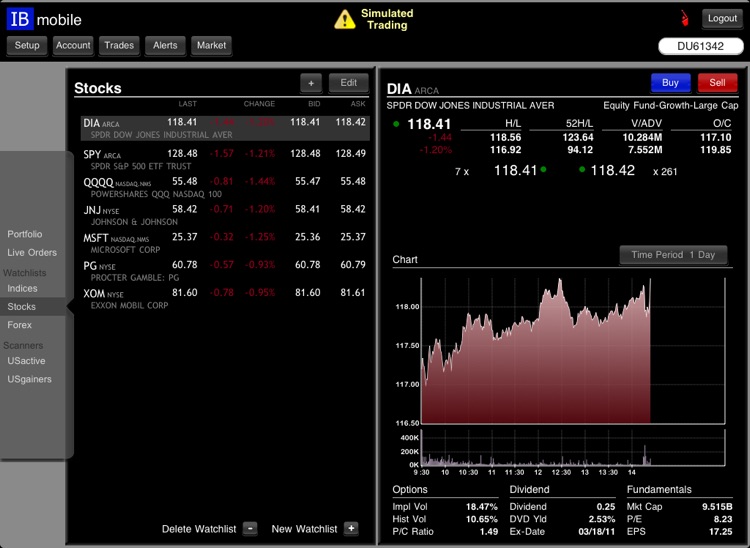Click the red connection status icon near Logout

684,20
